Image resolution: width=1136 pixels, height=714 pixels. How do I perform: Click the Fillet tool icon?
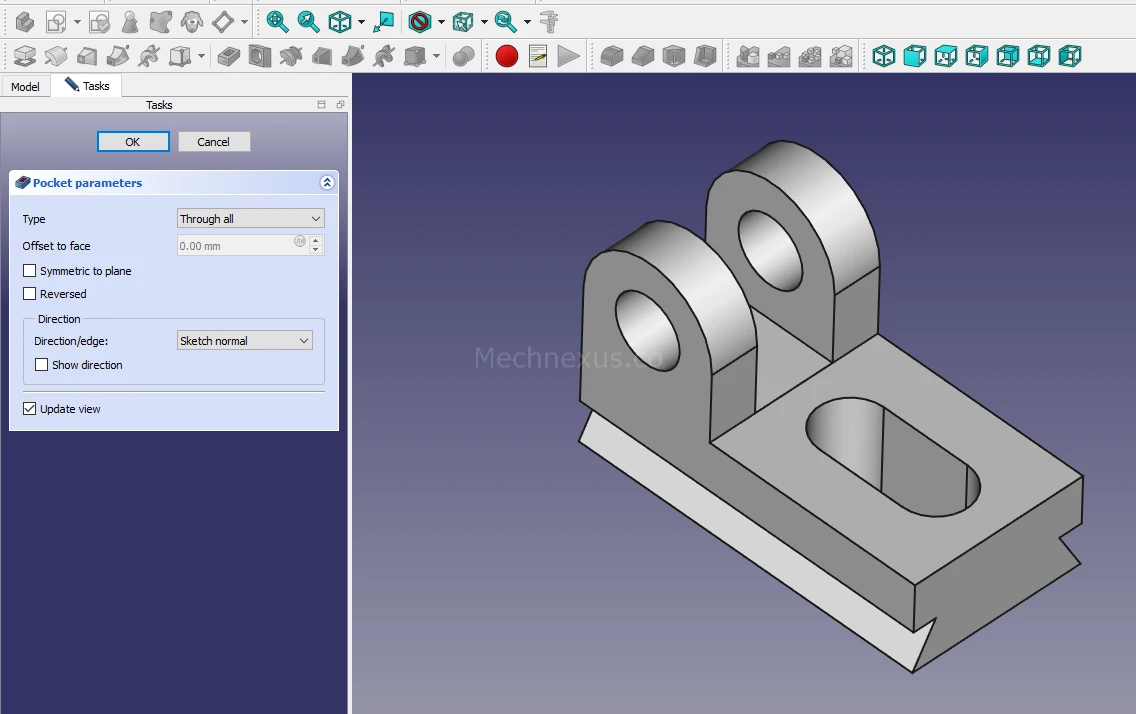coord(611,56)
